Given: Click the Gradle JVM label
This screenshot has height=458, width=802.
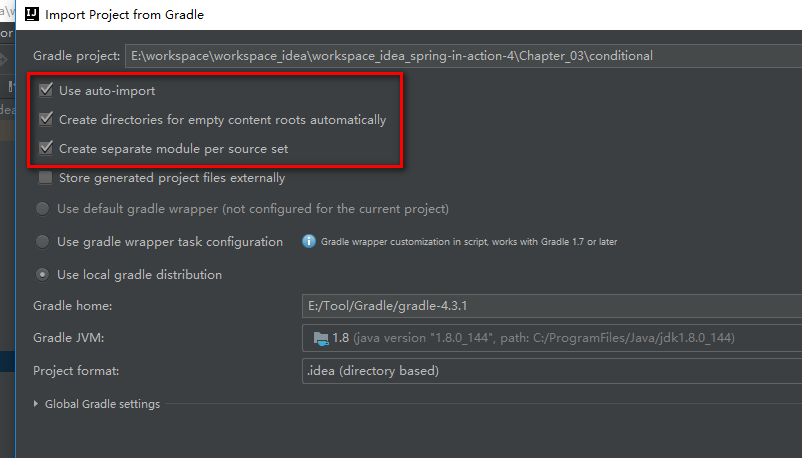Looking at the screenshot, I should click(69, 338).
